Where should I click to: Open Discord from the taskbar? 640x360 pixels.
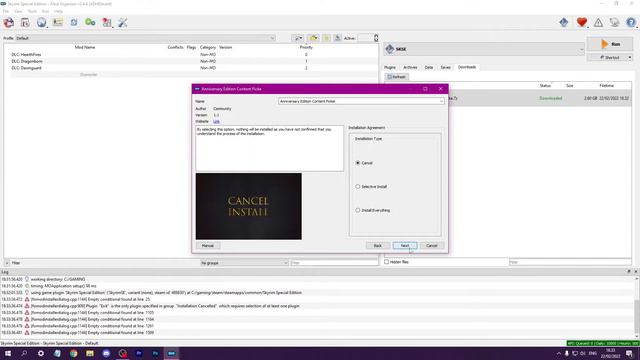click(106, 353)
